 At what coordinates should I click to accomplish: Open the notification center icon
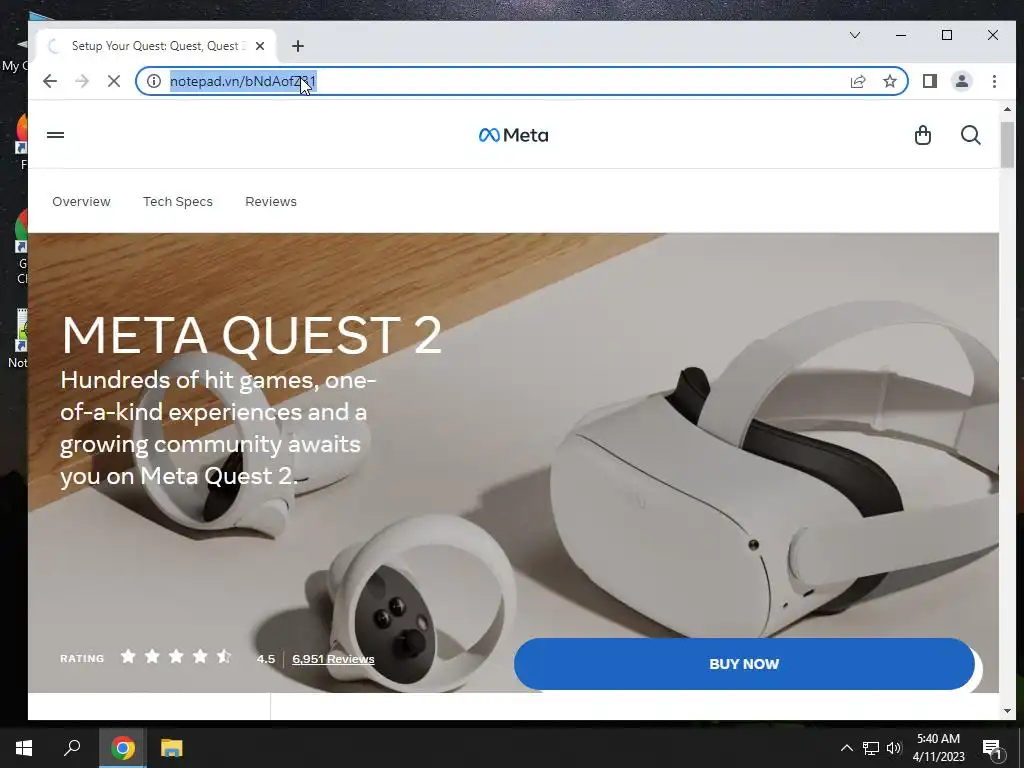pos(993,748)
